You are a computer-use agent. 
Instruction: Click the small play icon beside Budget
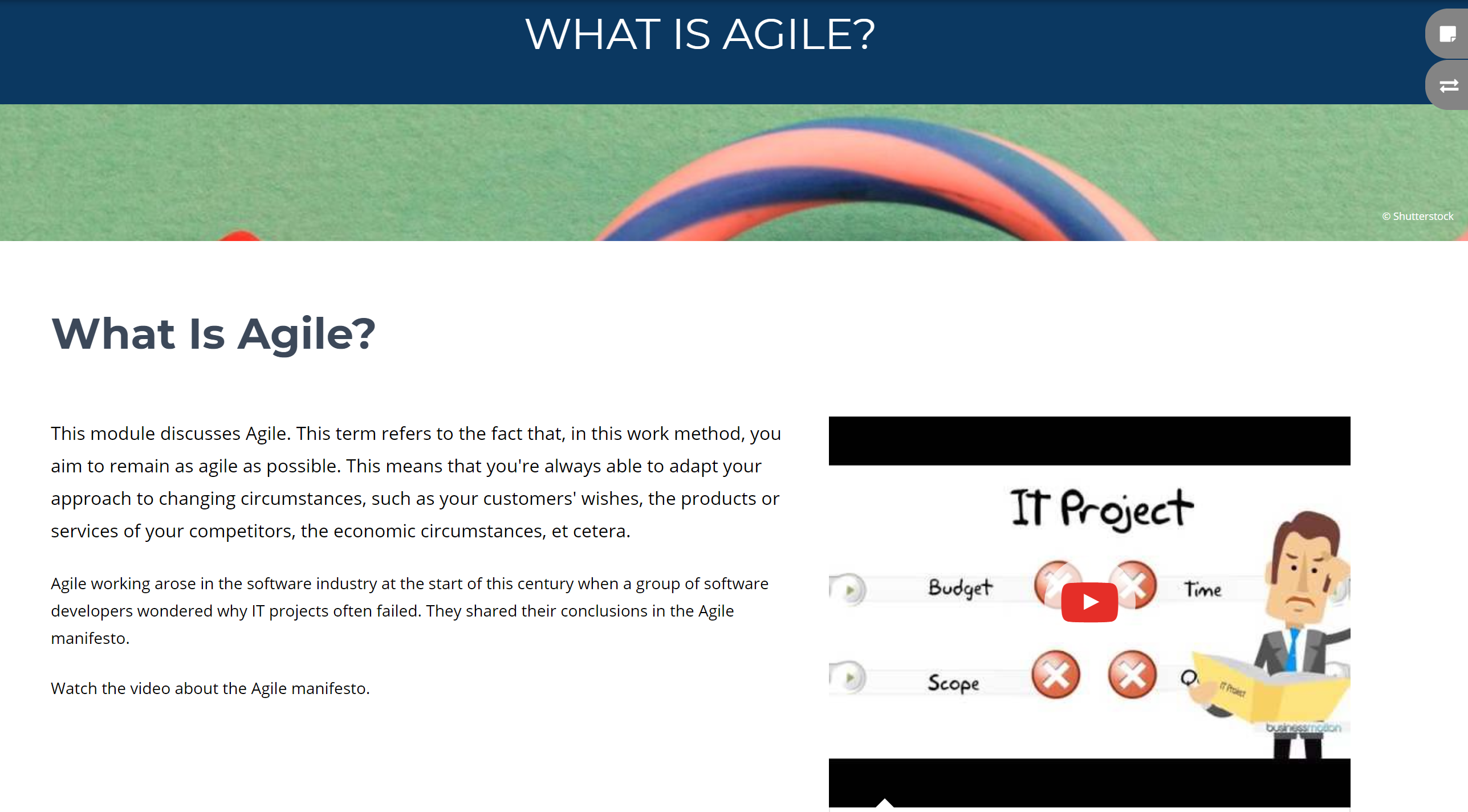click(x=850, y=590)
